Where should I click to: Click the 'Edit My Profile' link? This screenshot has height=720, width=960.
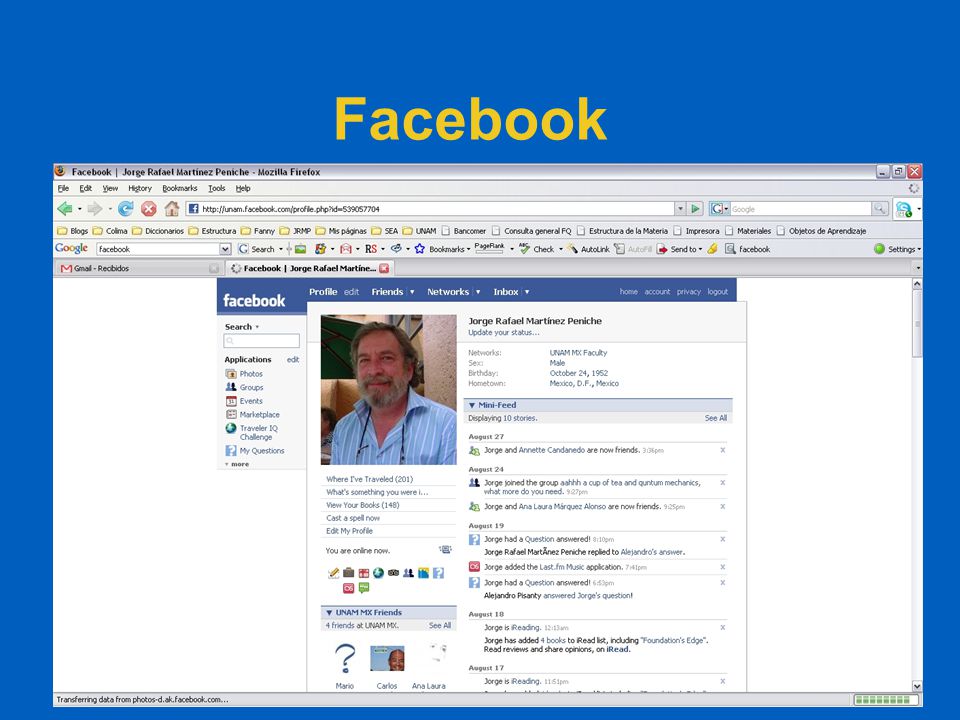349,531
